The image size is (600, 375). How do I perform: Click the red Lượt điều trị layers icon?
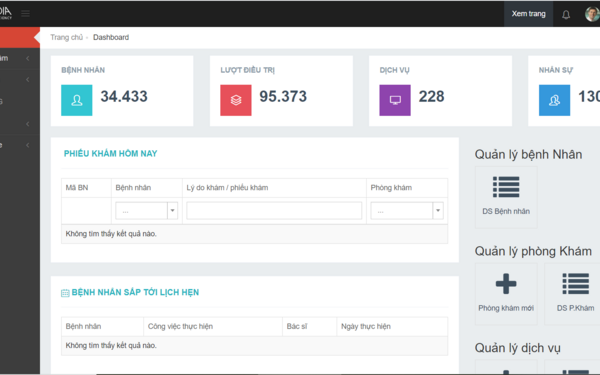(236, 100)
